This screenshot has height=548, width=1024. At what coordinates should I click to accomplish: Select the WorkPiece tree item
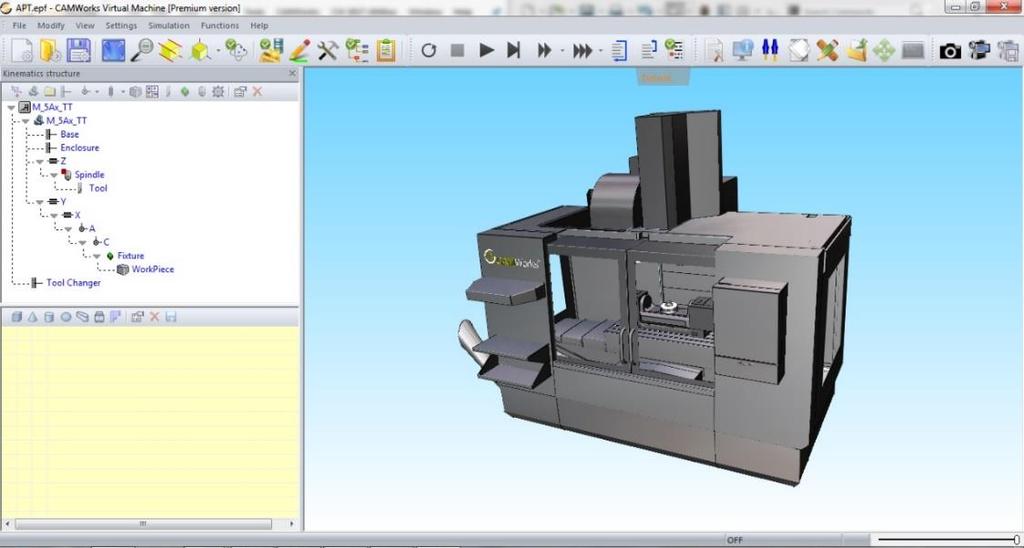point(153,269)
